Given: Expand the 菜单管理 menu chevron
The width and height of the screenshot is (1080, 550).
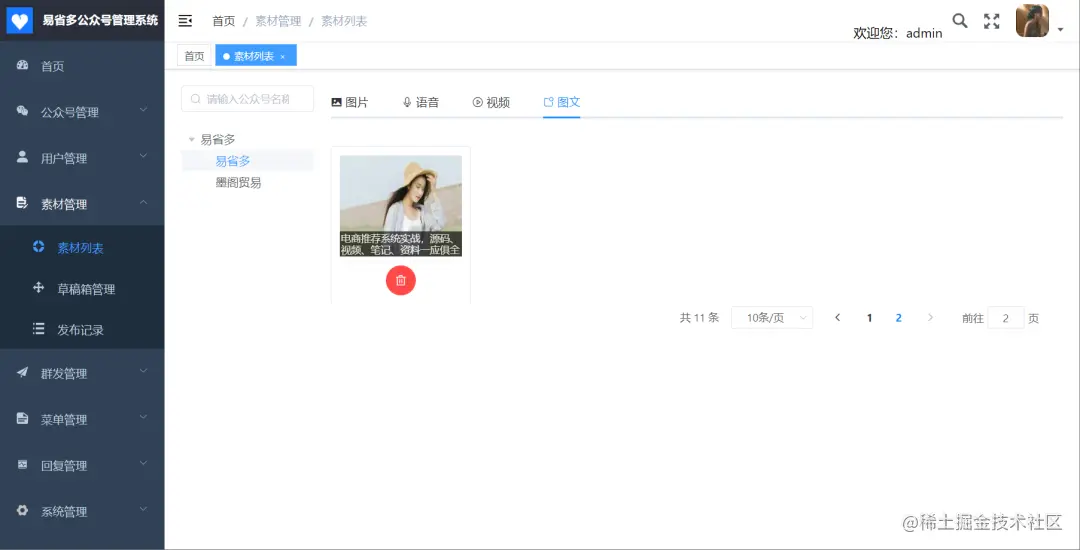Looking at the screenshot, I should click(143, 417).
